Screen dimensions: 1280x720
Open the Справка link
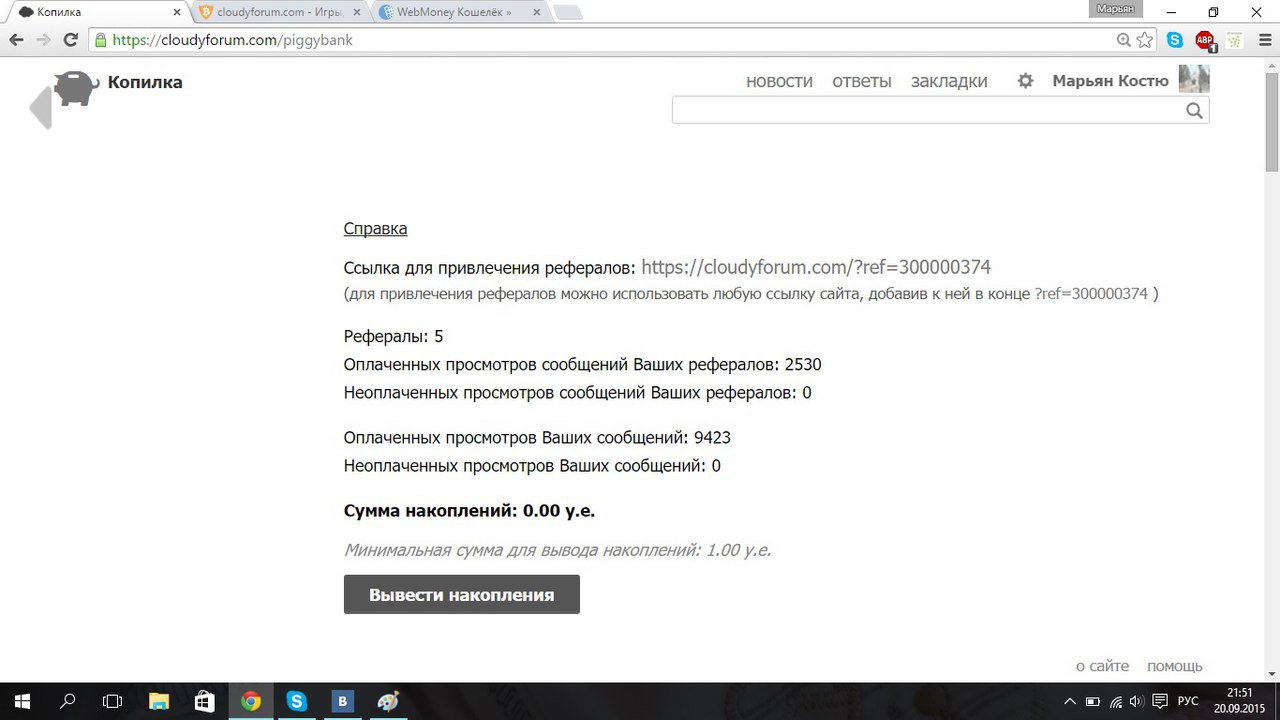tap(375, 229)
